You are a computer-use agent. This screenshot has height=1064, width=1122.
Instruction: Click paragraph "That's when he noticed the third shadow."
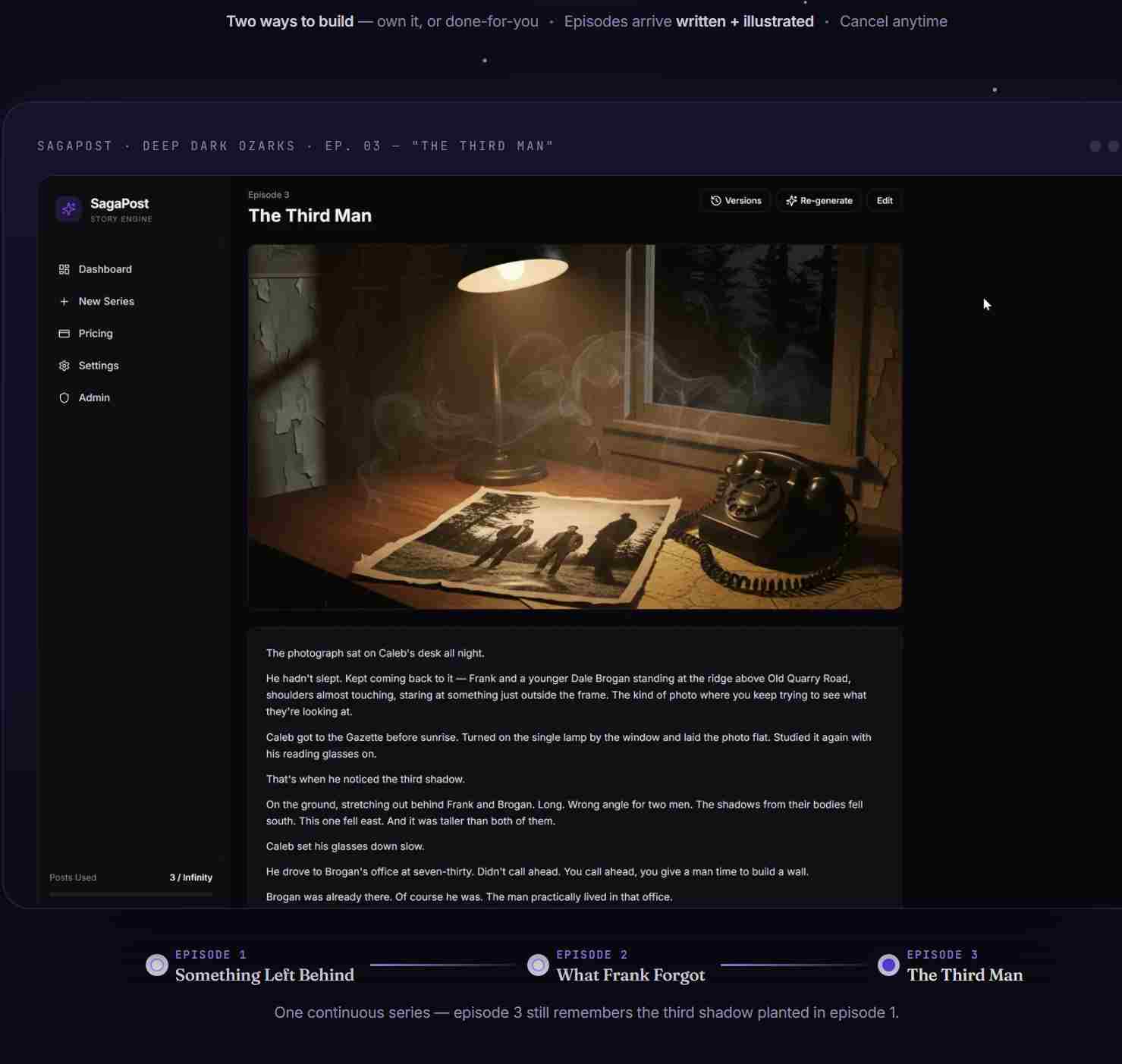point(366,779)
